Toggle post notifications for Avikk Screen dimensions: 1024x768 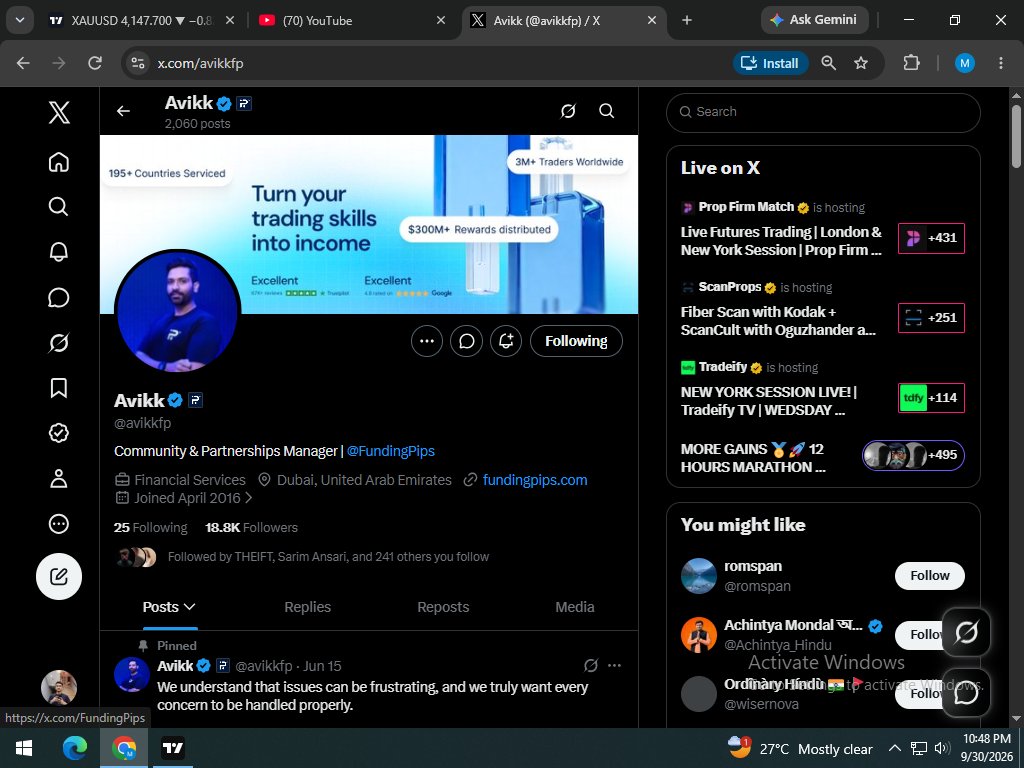tap(506, 341)
